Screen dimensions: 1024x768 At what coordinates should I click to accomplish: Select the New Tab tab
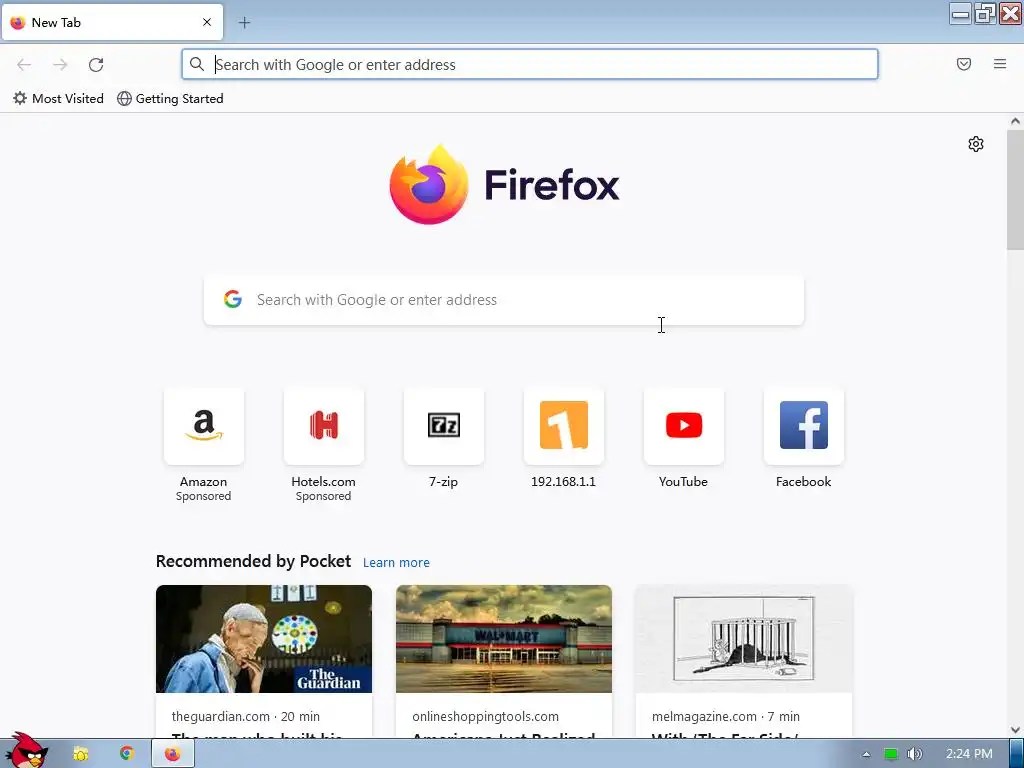tap(112, 22)
